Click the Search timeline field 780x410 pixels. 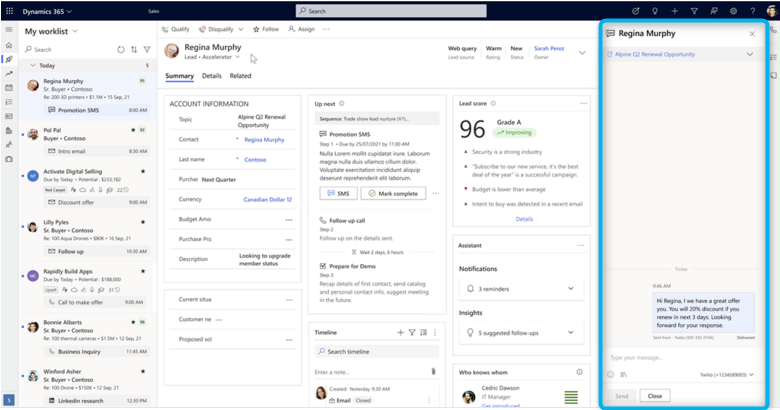point(377,351)
